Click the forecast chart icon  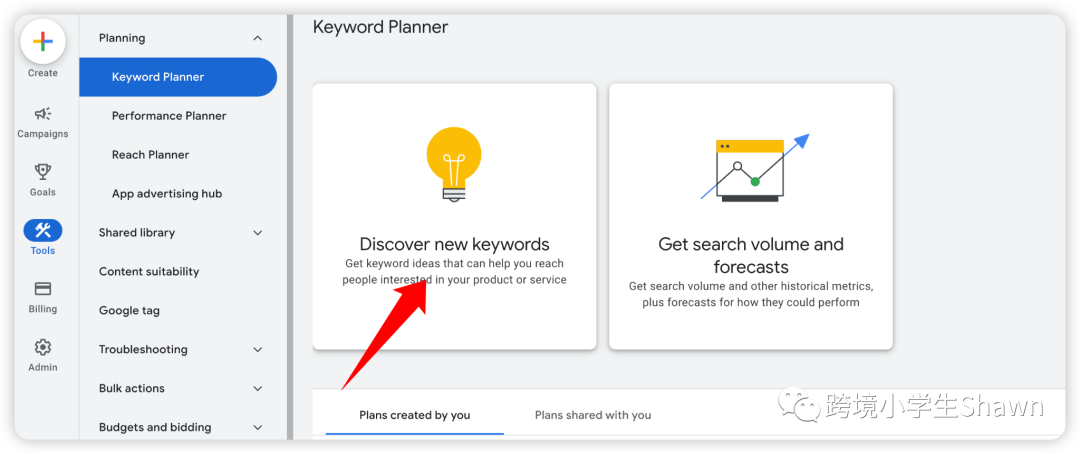point(755,168)
